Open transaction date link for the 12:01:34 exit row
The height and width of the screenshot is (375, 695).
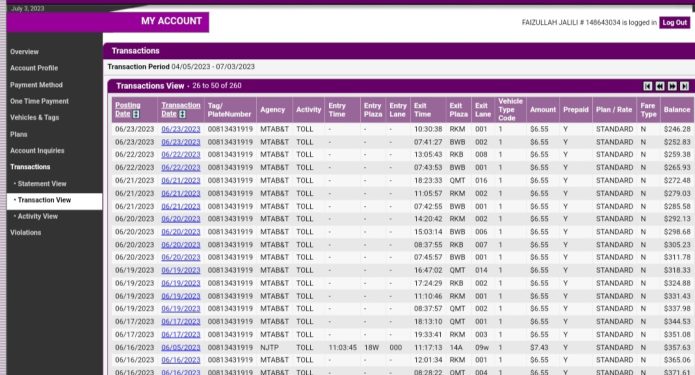181,360
